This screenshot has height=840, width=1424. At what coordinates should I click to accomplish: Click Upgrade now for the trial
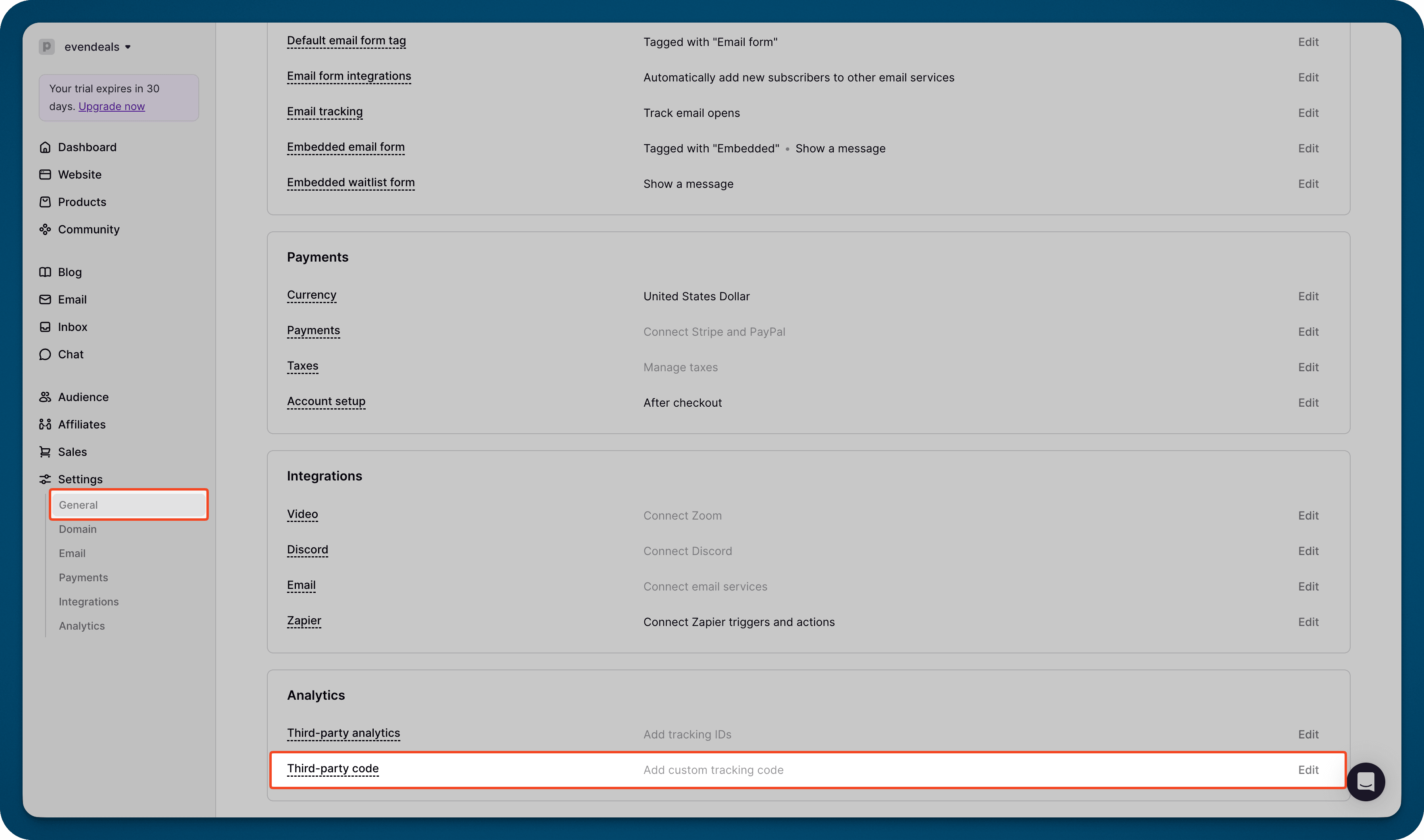pyautogui.click(x=111, y=106)
